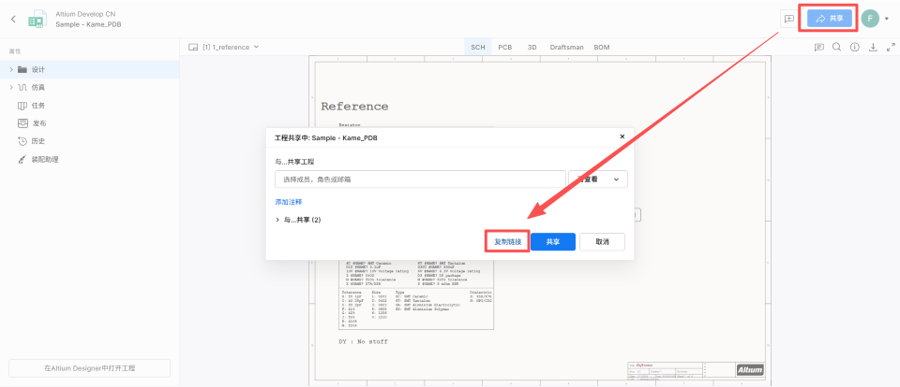This screenshot has height=387, width=900.
Task: Click the fullscreen expand icon
Action: pyautogui.click(x=891, y=47)
